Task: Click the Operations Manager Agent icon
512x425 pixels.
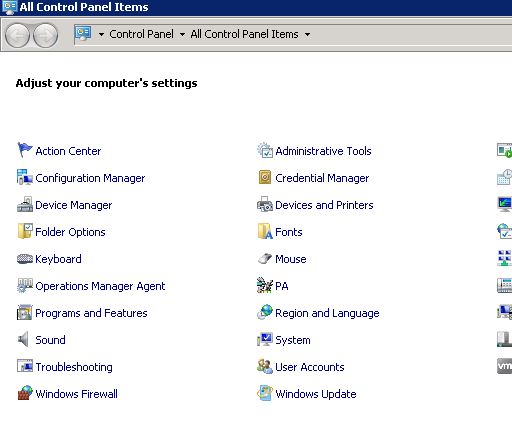Action: click(x=25, y=286)
